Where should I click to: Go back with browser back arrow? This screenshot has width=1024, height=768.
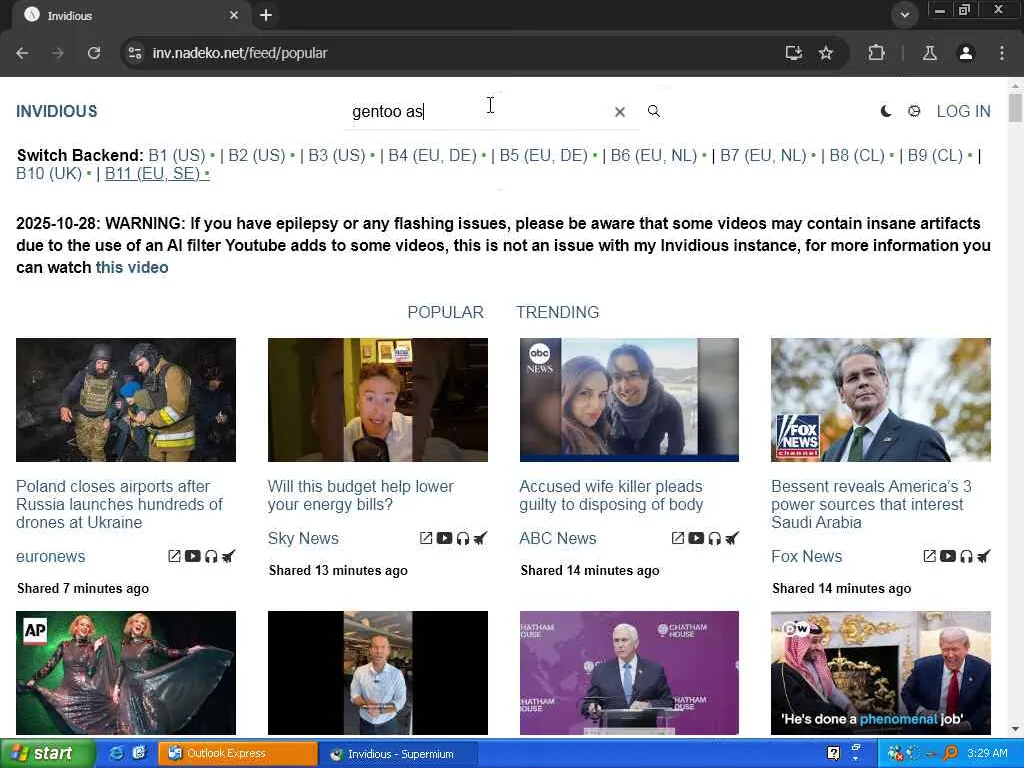click(x=22, y=53)
